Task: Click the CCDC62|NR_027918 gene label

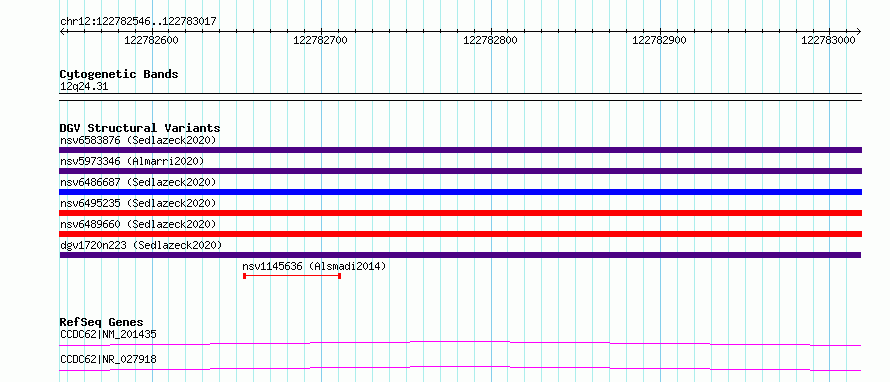Action: pos(108,359)
